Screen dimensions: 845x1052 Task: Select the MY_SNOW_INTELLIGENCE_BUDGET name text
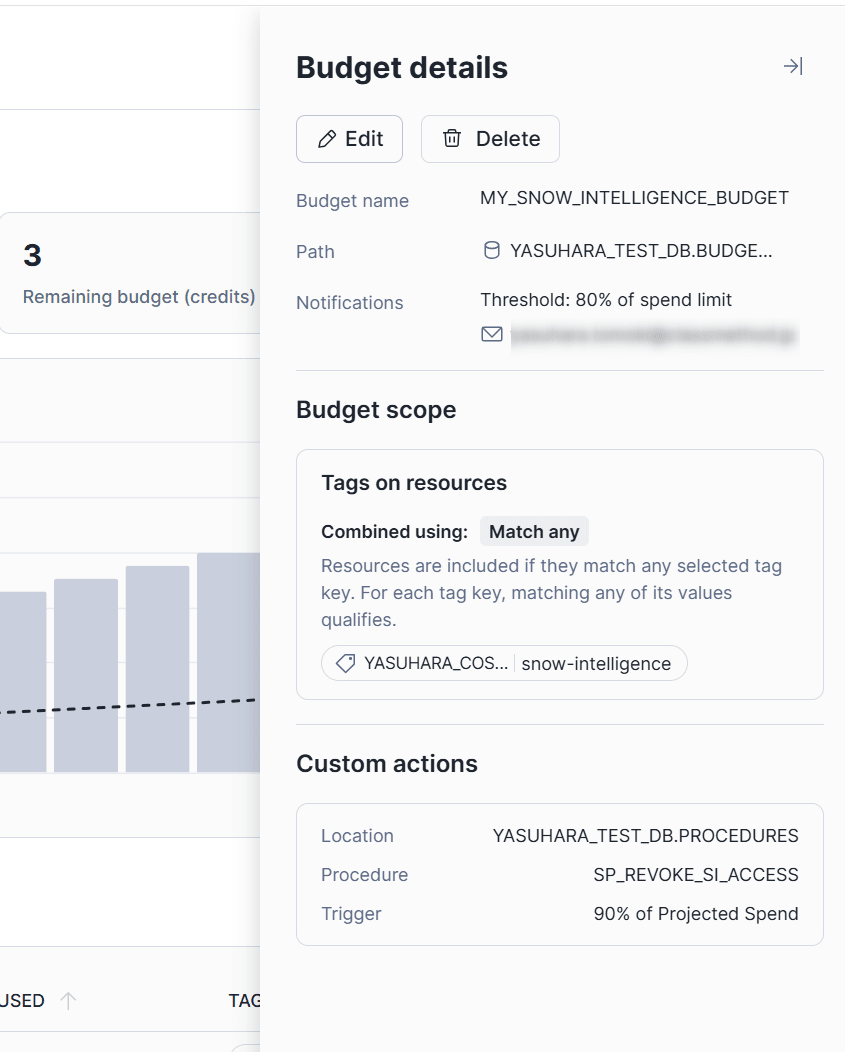[634, 198]
